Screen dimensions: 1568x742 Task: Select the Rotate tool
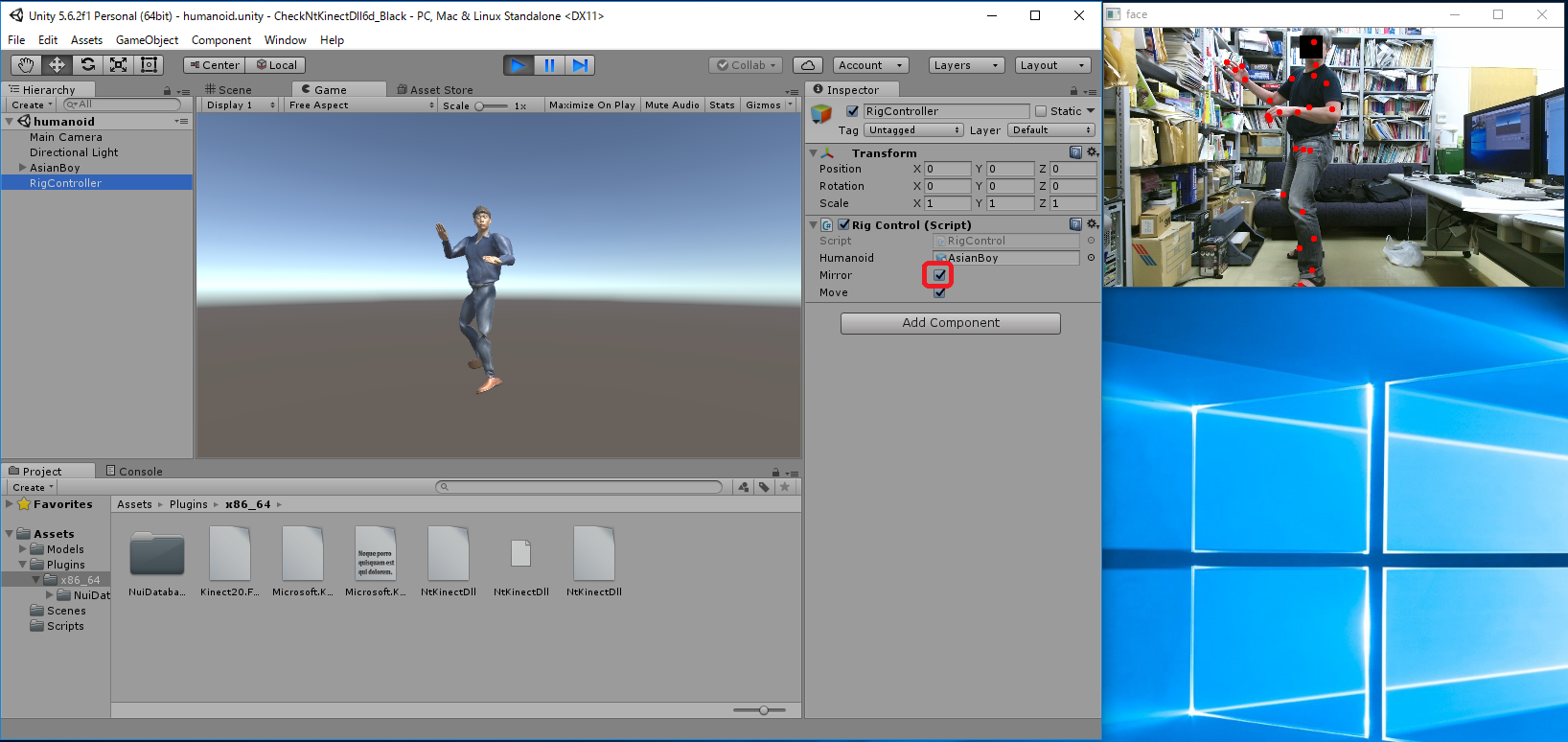tap(87, 65)
